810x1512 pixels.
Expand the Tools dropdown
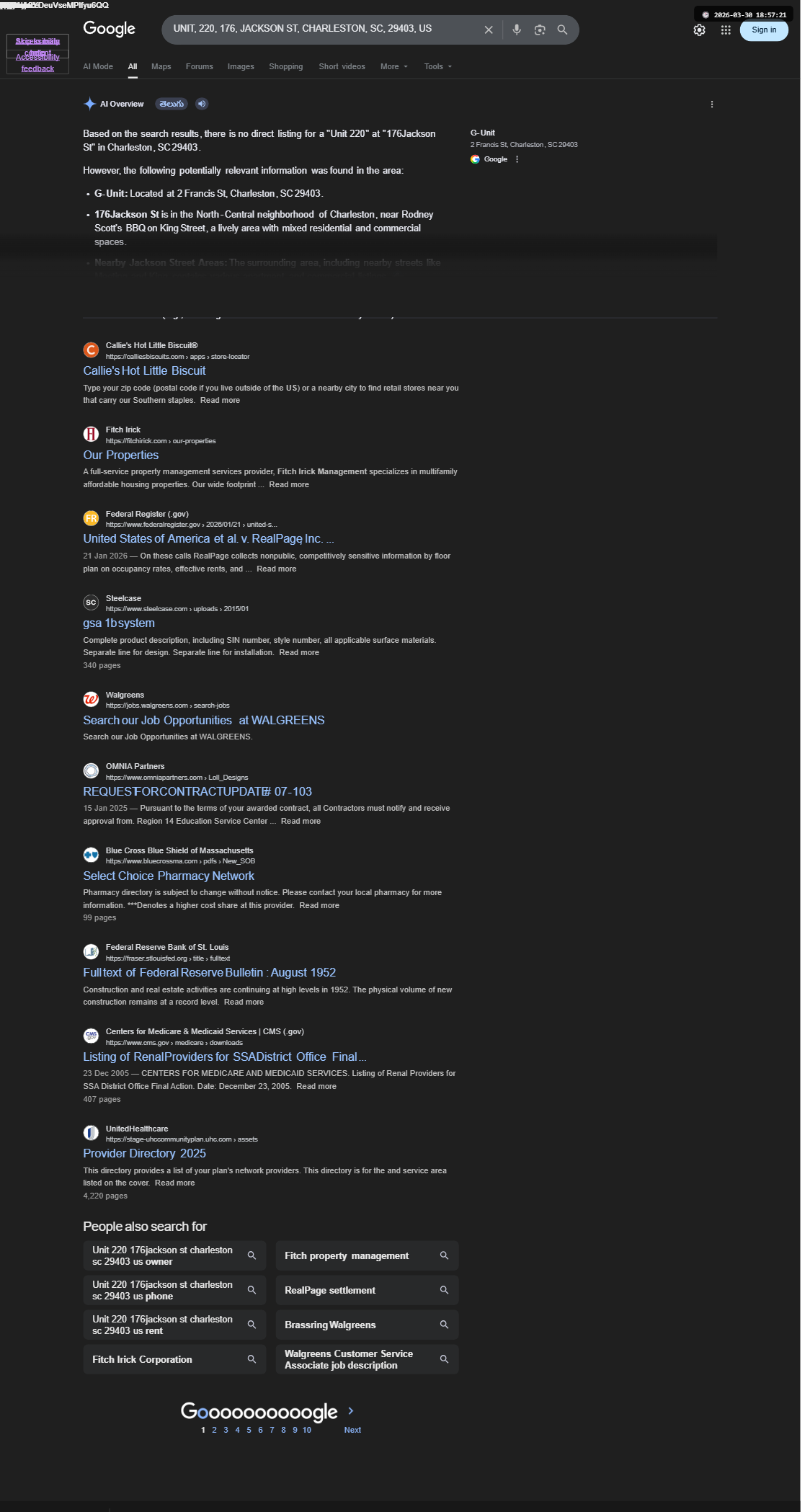(438, 66)
